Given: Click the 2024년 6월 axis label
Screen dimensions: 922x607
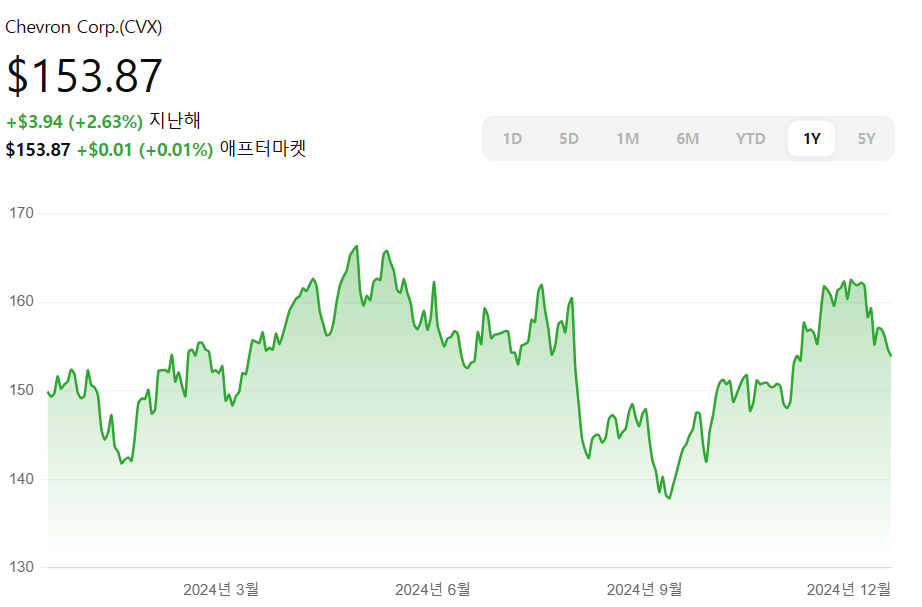Looking at the screenshot, I should (x=432, y=589).
